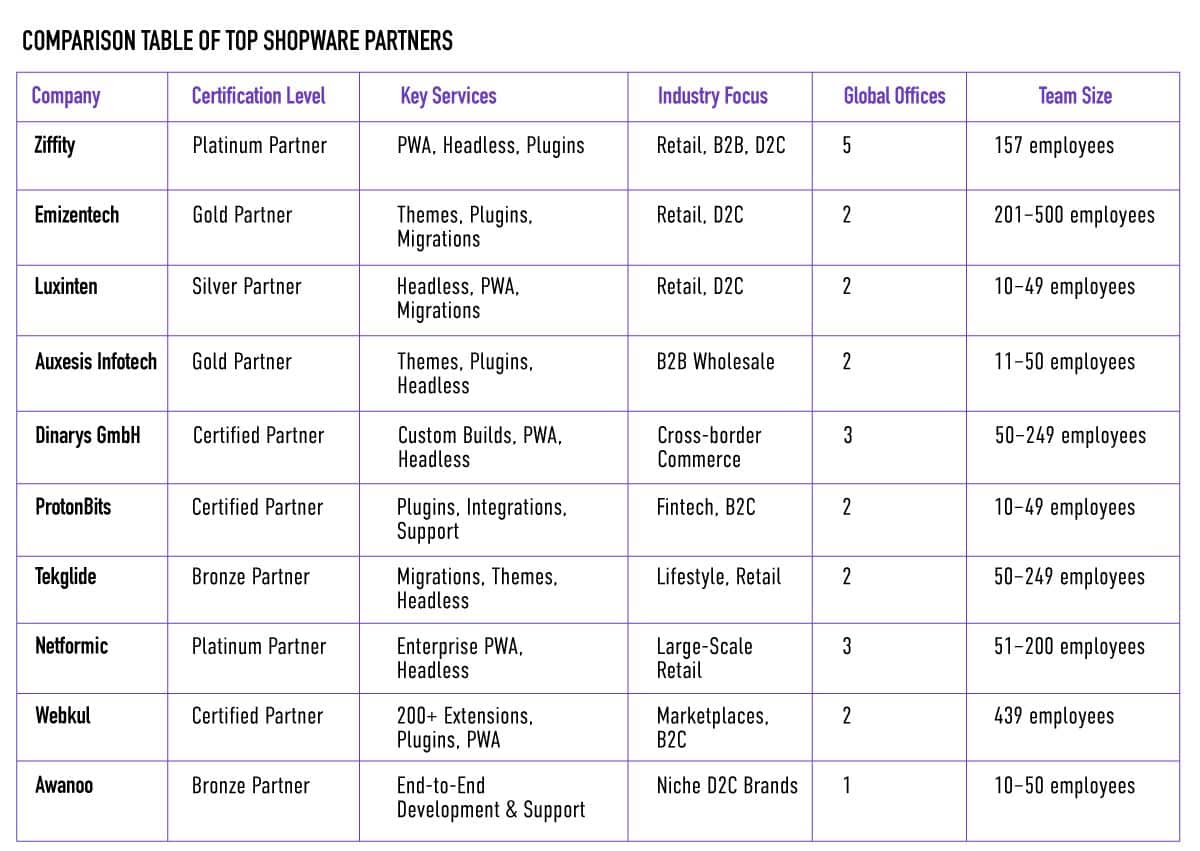Select Ziffity's Platinum Partner cell
The image size is (1200, 851).
(259, 145)
